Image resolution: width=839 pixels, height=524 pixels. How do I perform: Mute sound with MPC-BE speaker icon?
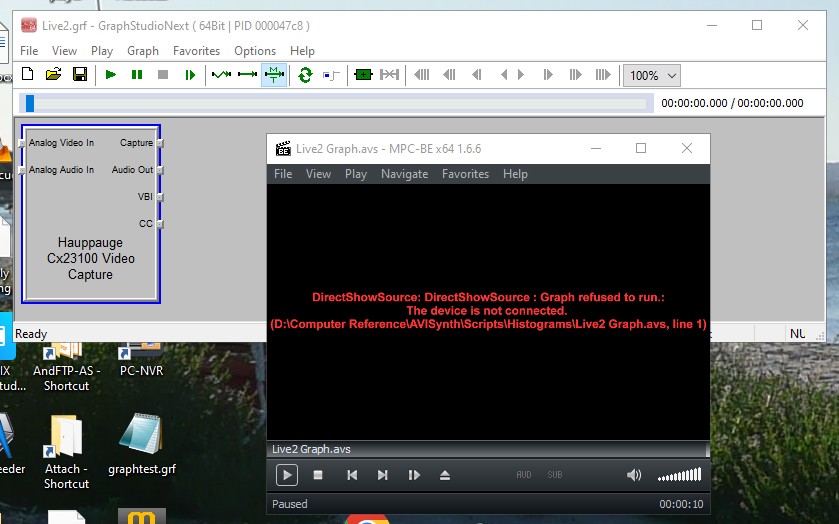click(x=634, y=475)
